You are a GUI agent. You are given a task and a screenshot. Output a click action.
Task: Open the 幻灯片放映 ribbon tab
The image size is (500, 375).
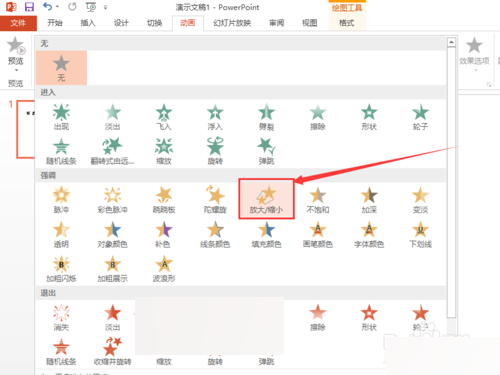(232, 23)
